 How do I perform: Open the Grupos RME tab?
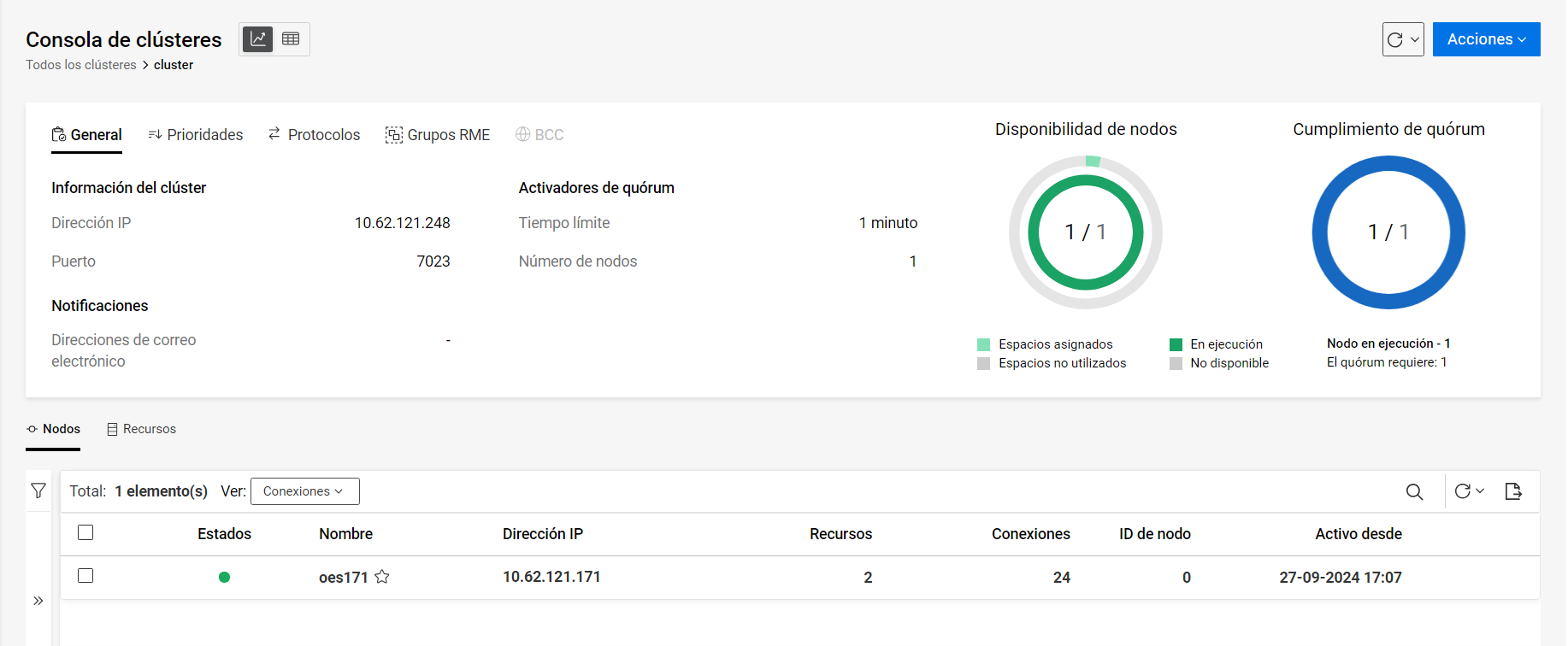438,135
